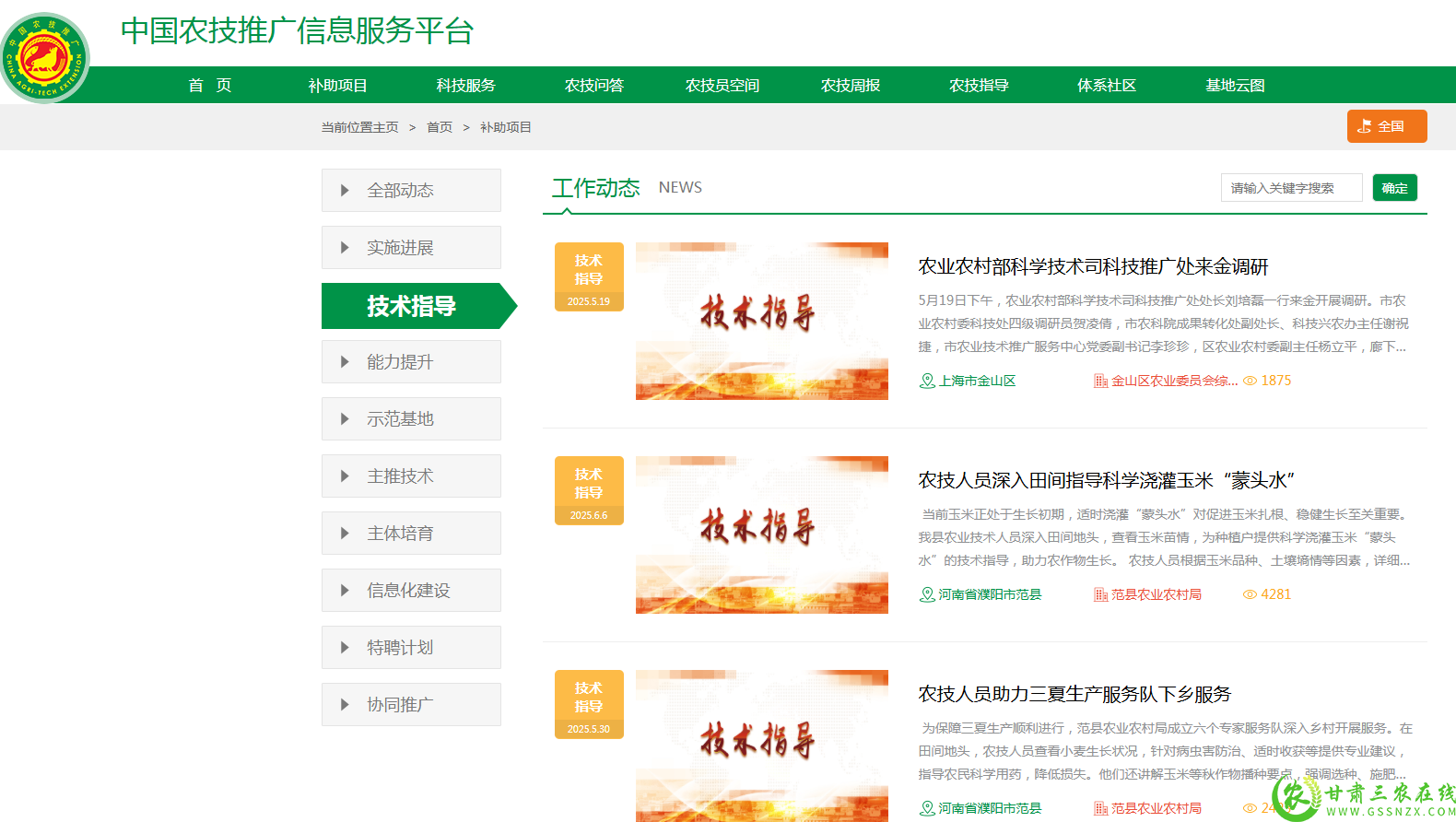Image resolution: width=1456 pixels, height=822 pixels.
Task: Open 农技员空间 navigation menu
Action: (x=722, y=85)
